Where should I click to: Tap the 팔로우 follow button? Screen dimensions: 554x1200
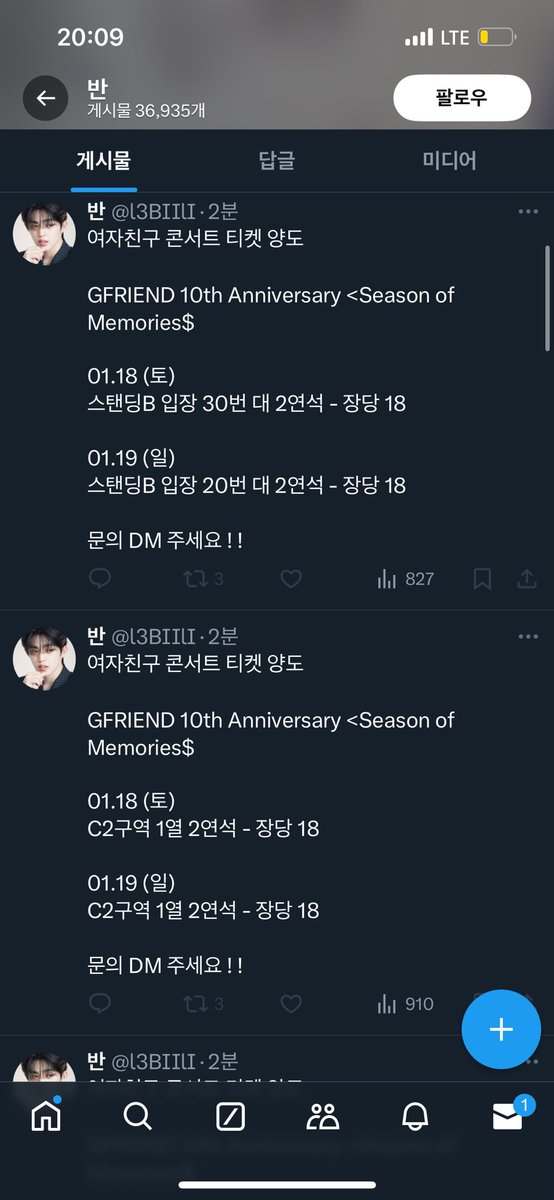pos(461,98)
